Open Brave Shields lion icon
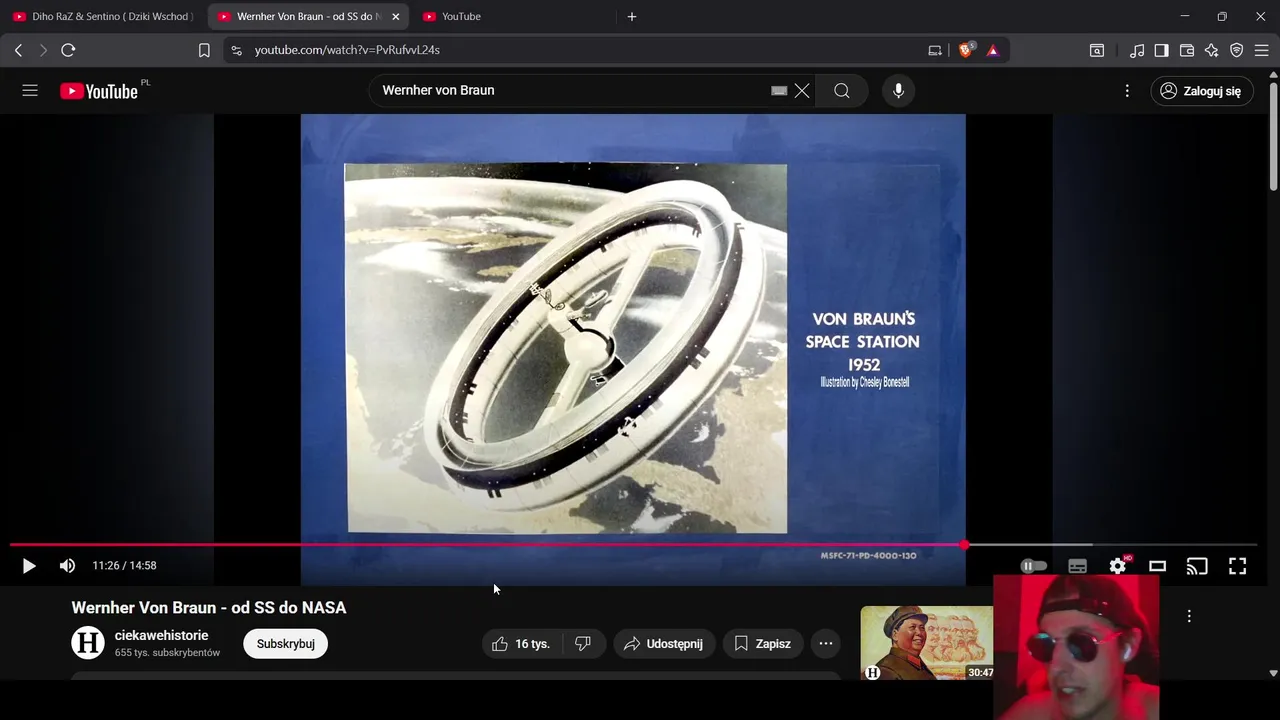The width and height of the screenshot is (1280, 720). [x=966, y=50]
